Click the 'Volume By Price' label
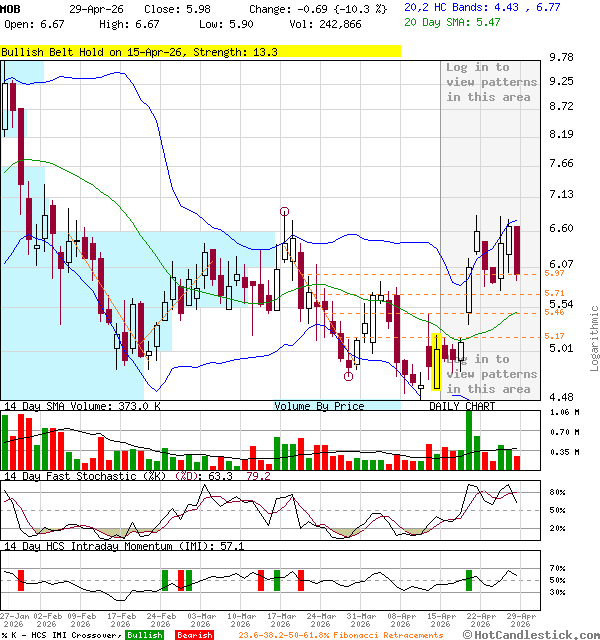 pos(319,406)
